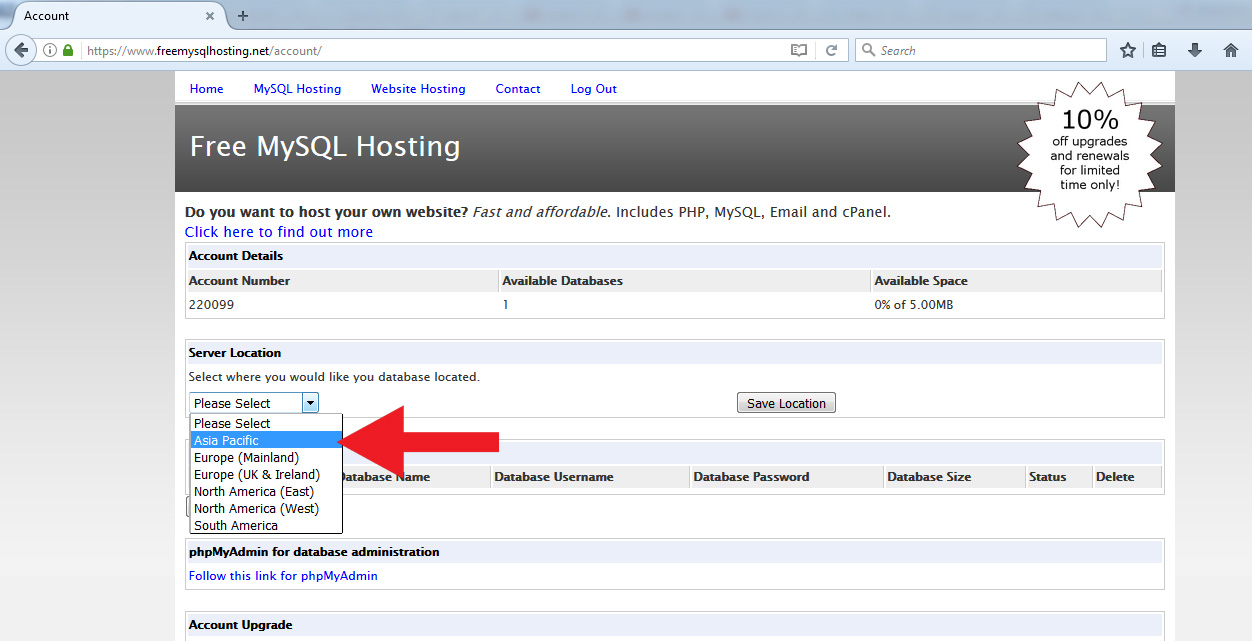Click the green padlock security icon
1252x641 pixels.
[68, 50]
